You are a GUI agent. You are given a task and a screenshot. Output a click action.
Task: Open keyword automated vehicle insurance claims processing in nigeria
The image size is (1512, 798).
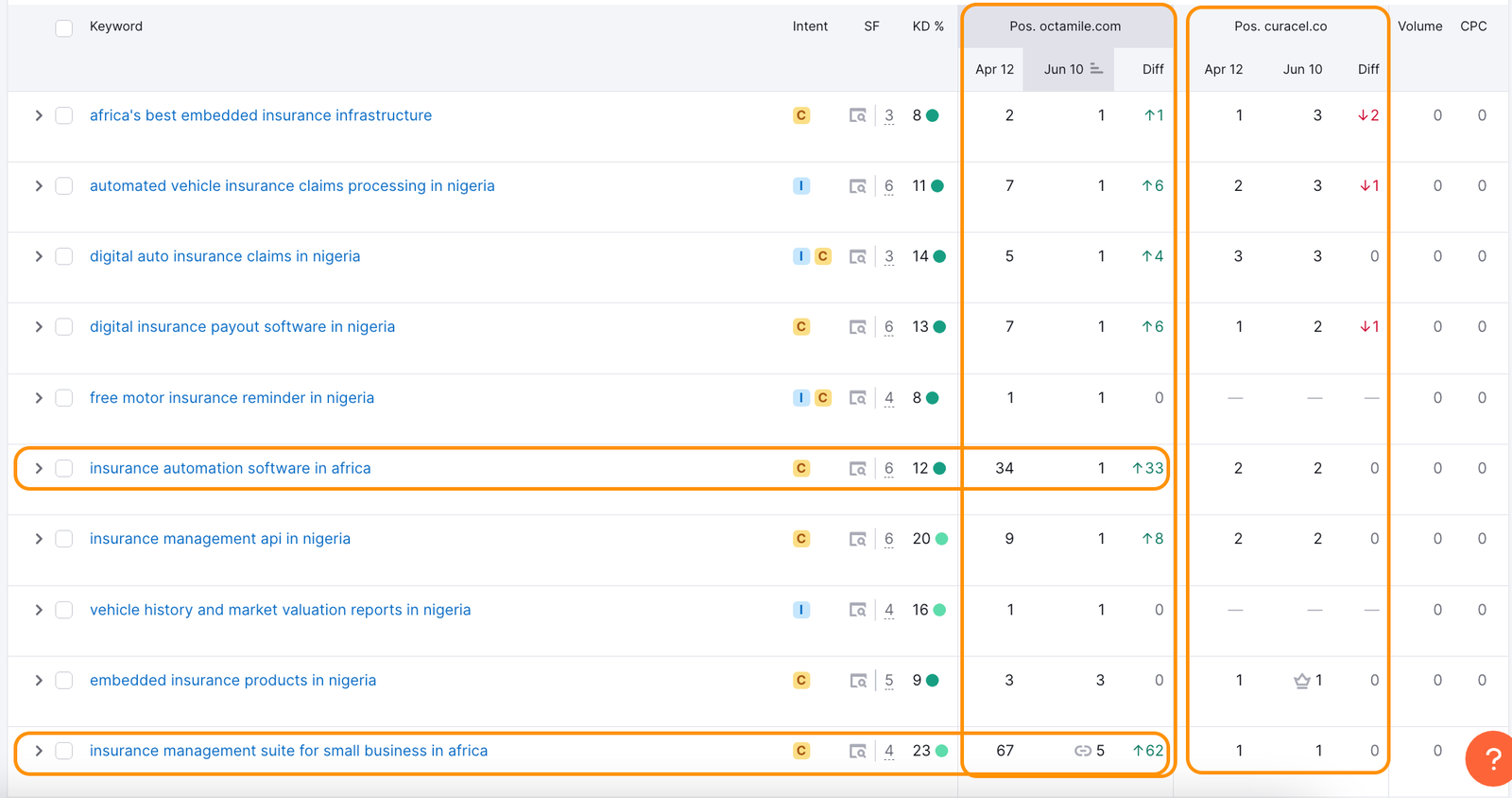tap(292, 186)
